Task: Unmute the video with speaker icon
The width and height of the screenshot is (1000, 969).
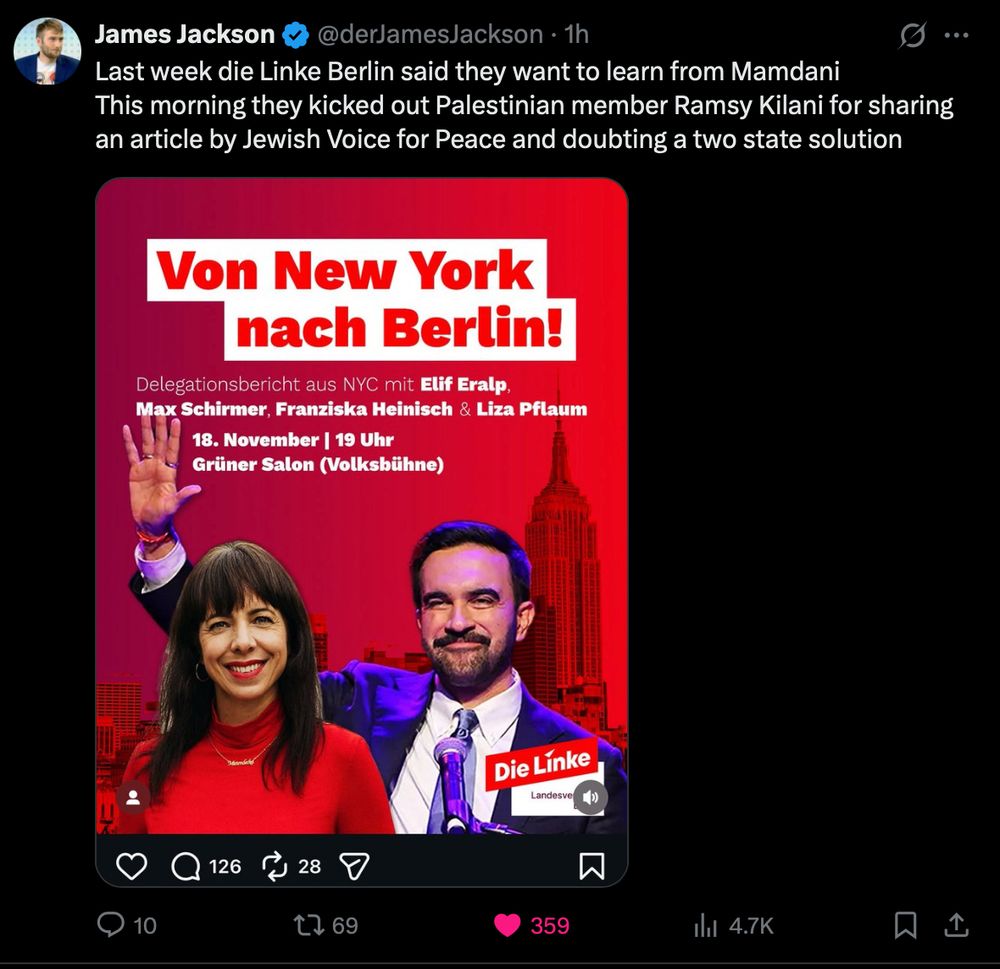Action: [x=591, y=797]
